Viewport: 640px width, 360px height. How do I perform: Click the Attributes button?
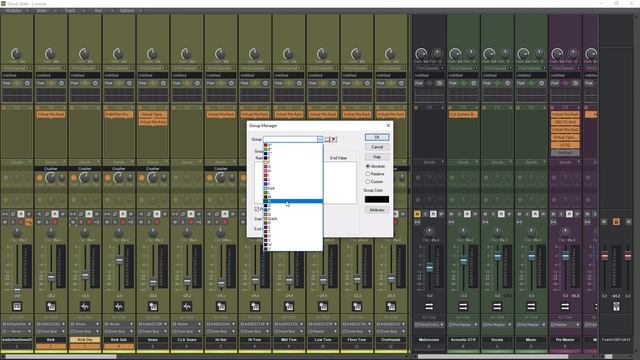pyautogui.click(x=377, y=210)
